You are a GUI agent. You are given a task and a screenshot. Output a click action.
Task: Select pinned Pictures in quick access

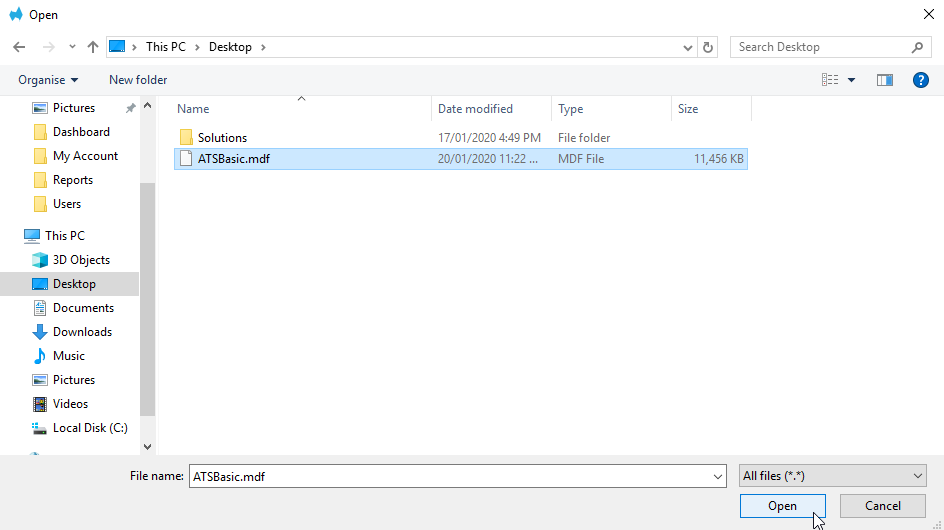pos(73,108)
